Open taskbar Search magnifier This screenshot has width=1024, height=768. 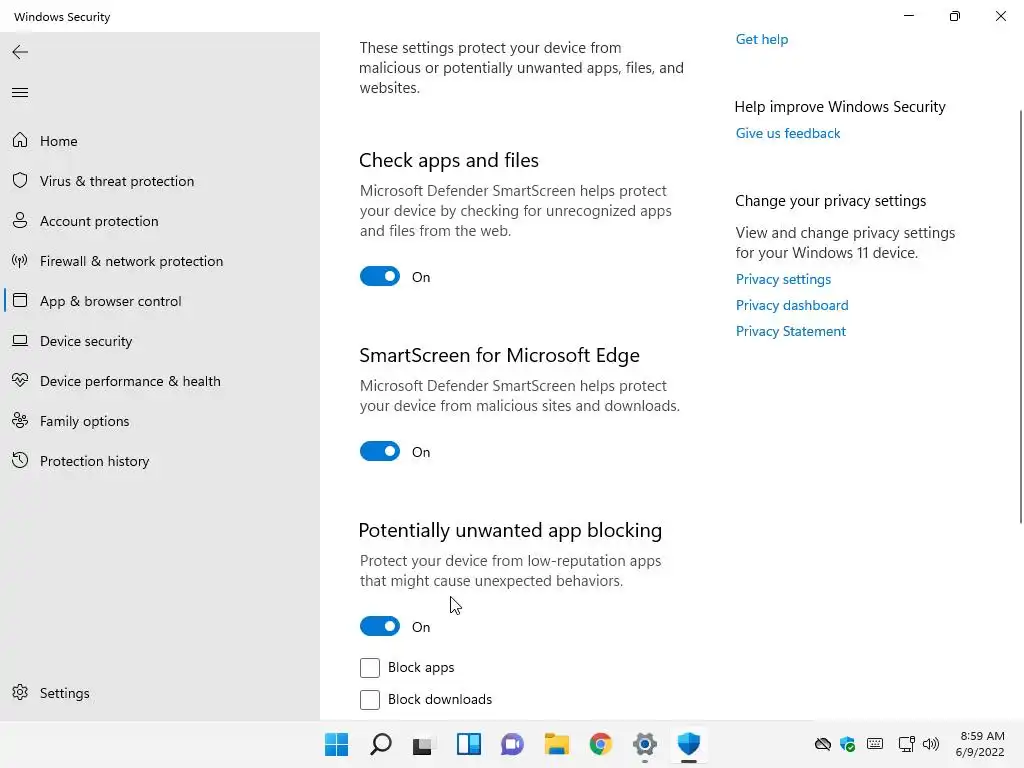[381, 744]
